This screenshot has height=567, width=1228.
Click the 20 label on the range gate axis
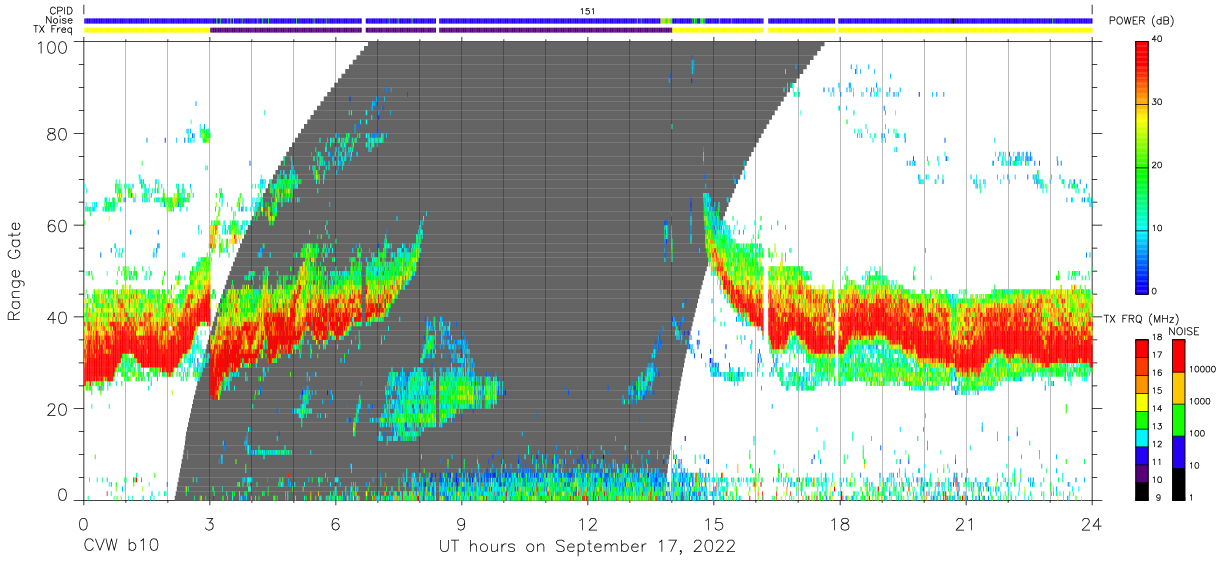(56, 408)
